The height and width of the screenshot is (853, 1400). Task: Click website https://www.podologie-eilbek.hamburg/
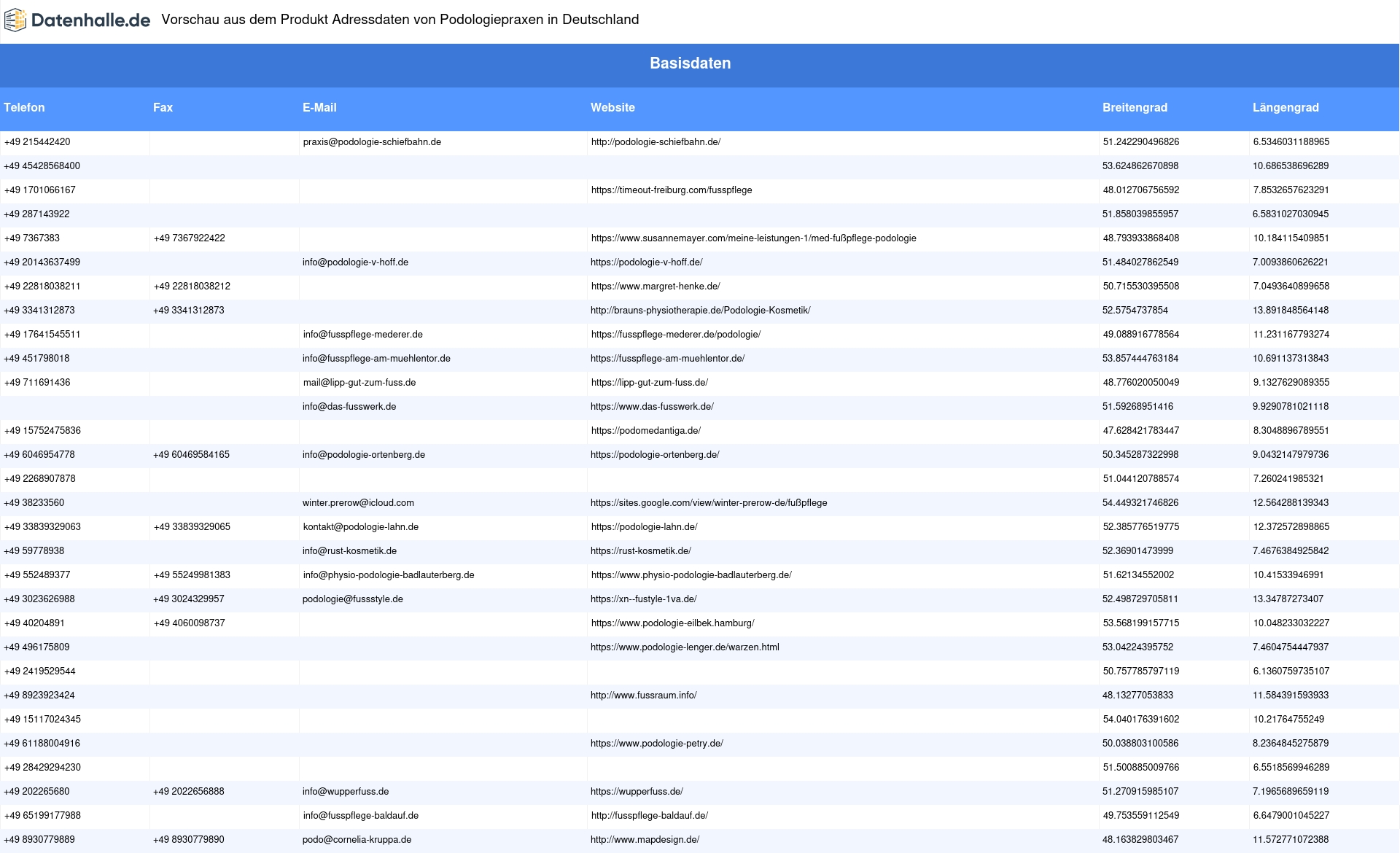(x=673, y=623)
